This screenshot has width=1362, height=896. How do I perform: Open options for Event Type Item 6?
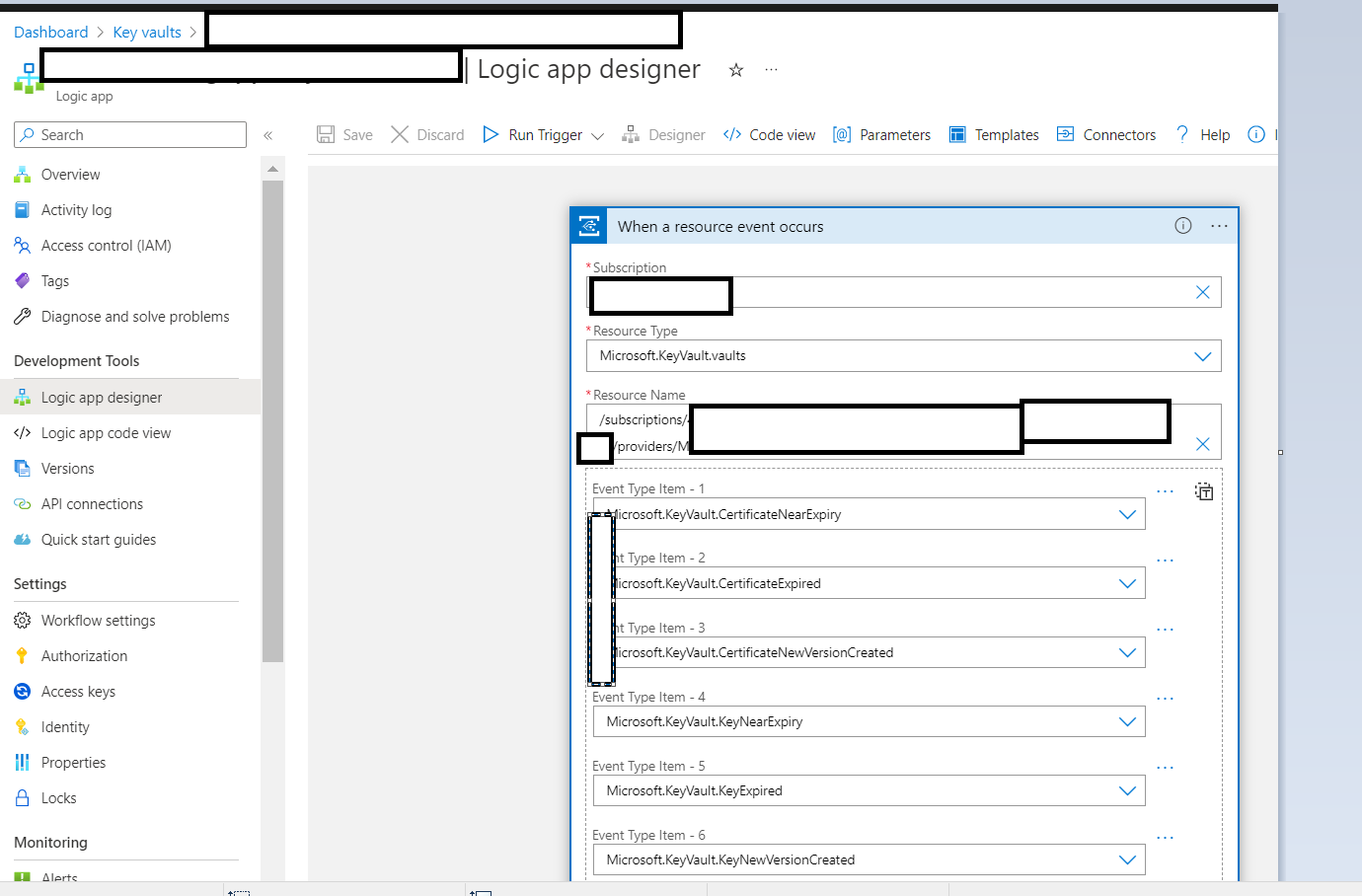click(x=1166, y=838)
